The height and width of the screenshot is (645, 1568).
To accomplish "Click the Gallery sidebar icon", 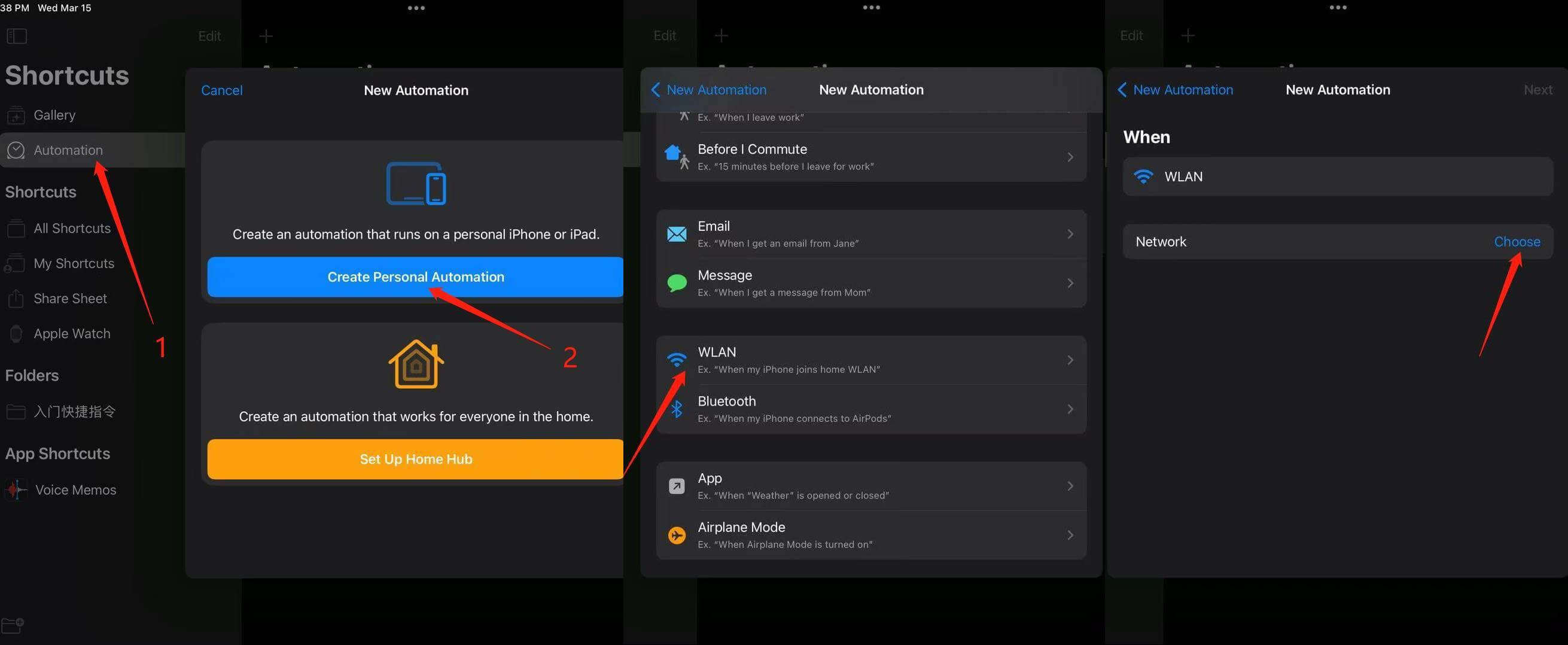I will 16,115.
